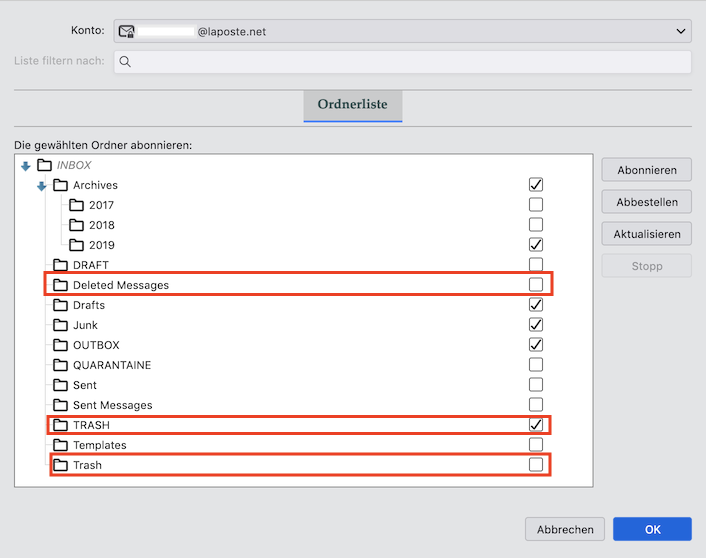
Task: Click the folder icon next to Archives
Action: pos(60,185)
